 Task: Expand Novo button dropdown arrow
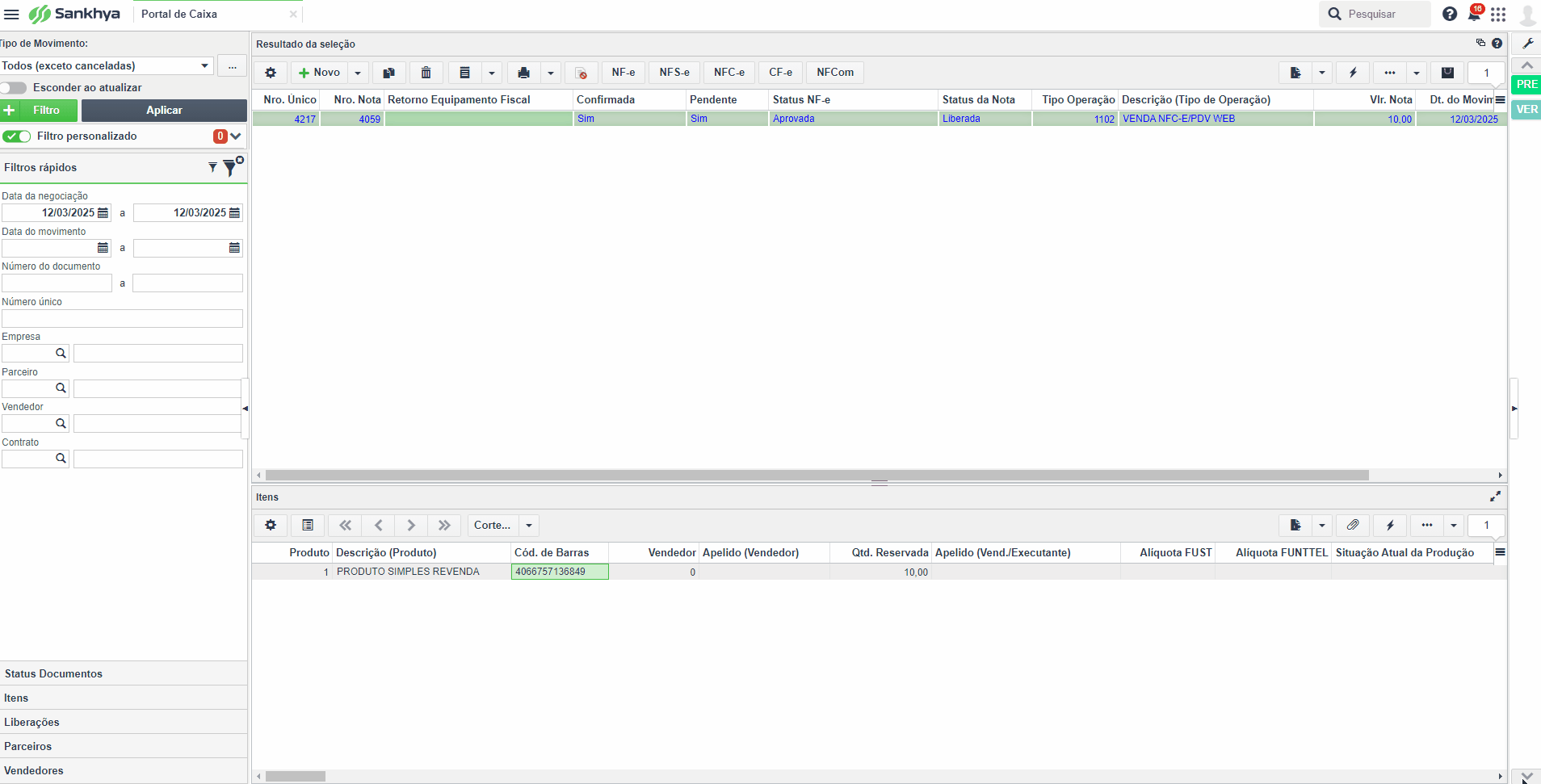[358, 73]
